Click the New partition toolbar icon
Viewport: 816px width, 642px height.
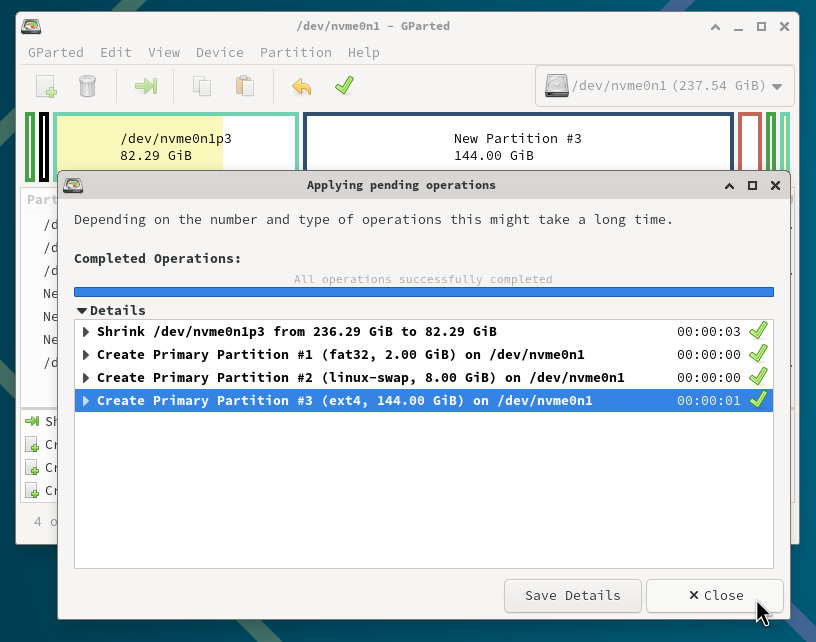[46, 86]
